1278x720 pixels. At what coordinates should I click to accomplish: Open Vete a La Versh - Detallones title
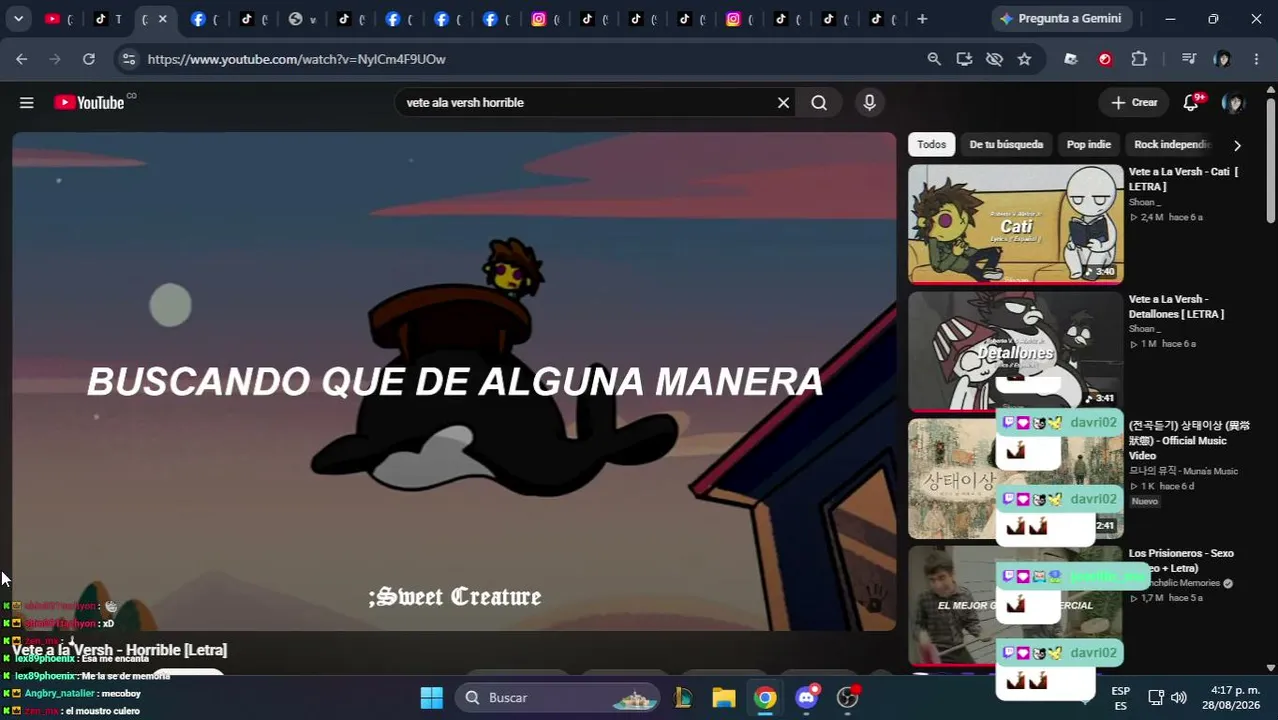click(x=1176, y=306)
